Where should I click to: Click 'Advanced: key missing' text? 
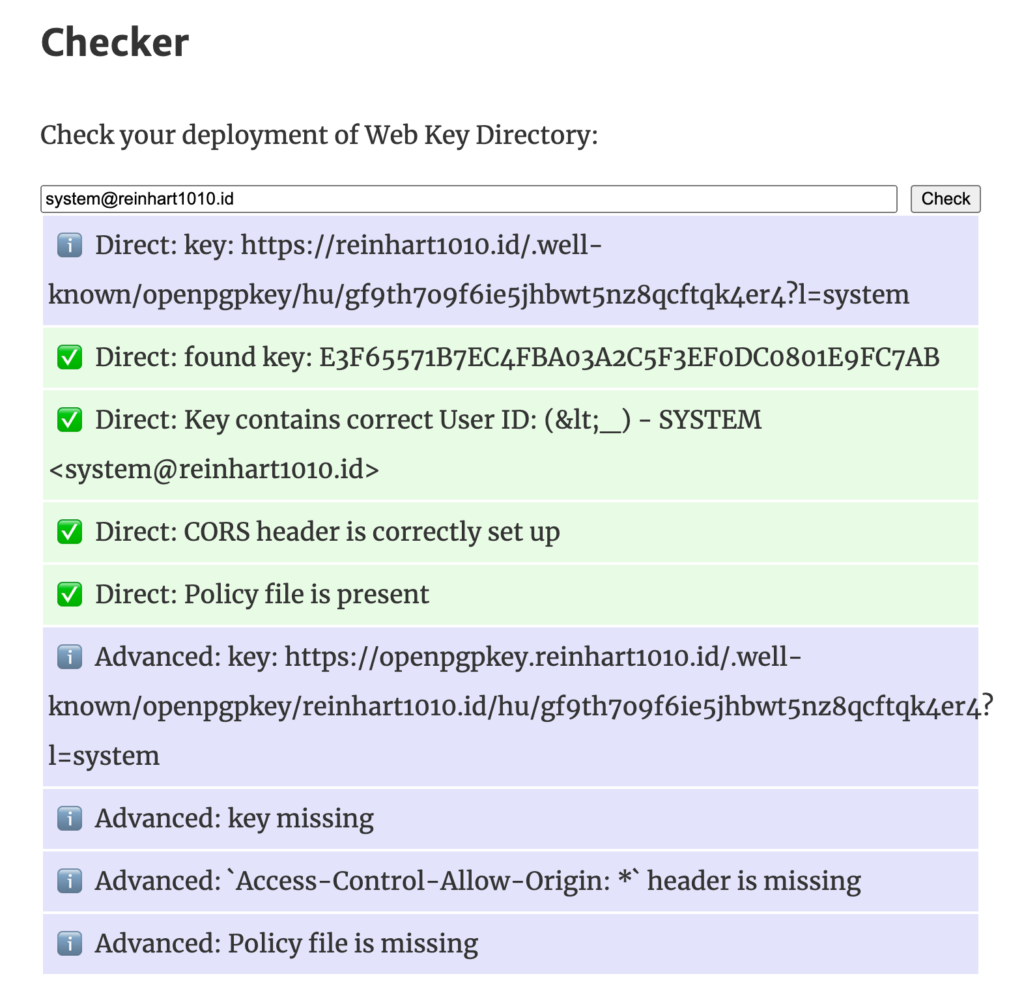[234, 819]
